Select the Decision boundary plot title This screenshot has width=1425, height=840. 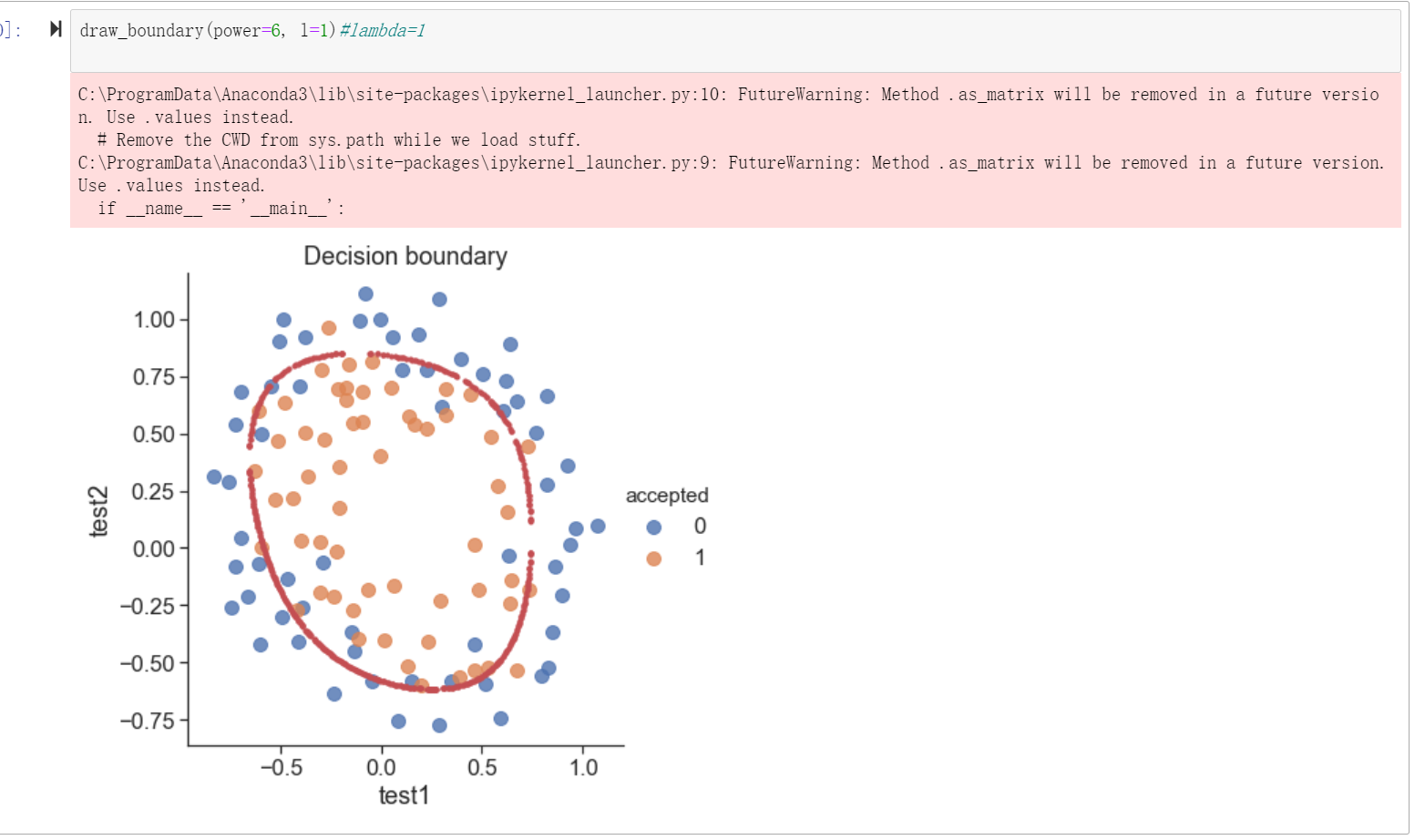(405, 256)
